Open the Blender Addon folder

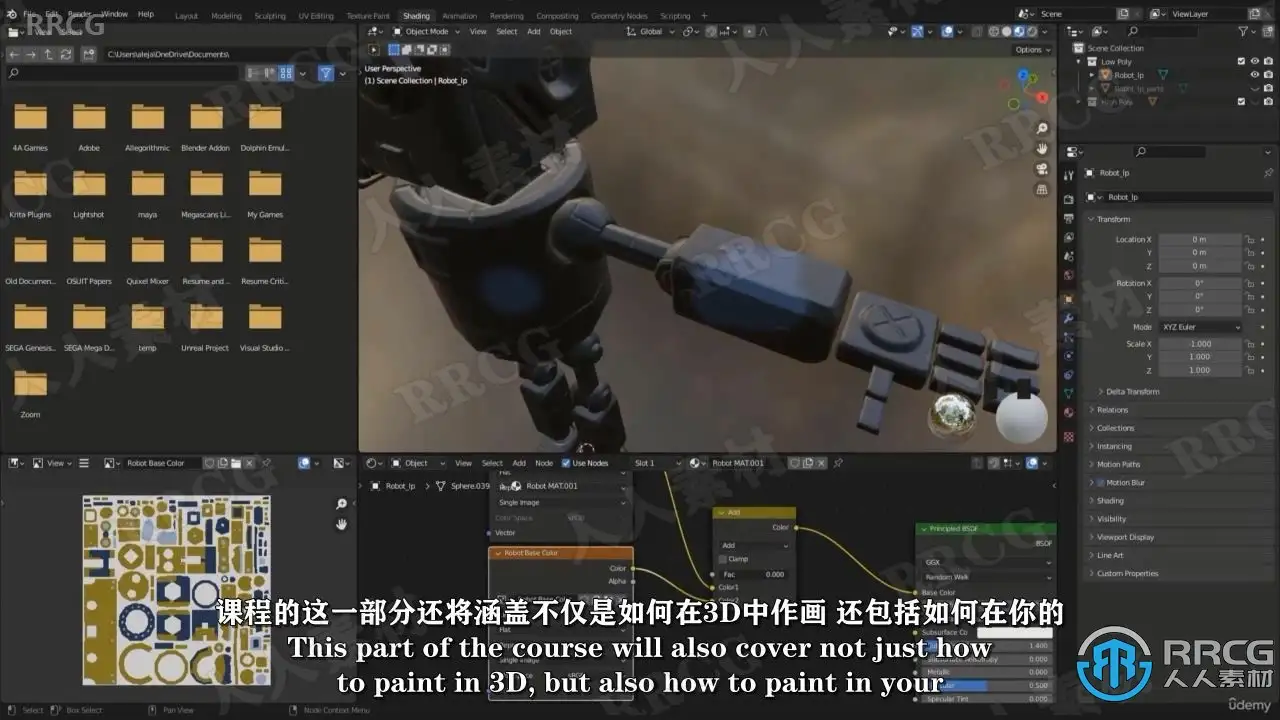(x=206, y=127)
